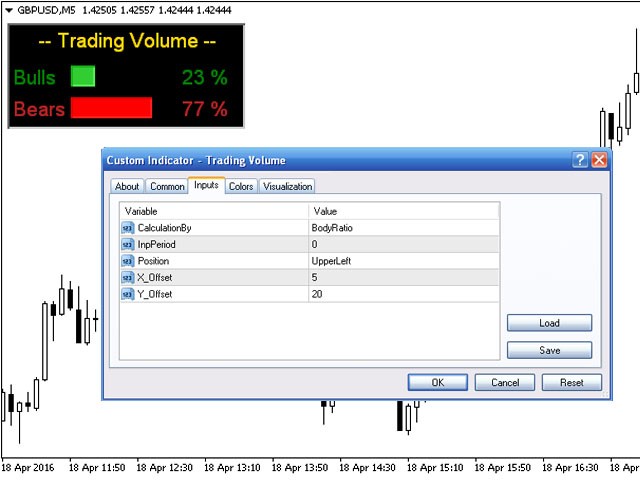Click the 18 Apr 13:10 time axis label
The image size is (640, 480).
(x=232, y=468)
